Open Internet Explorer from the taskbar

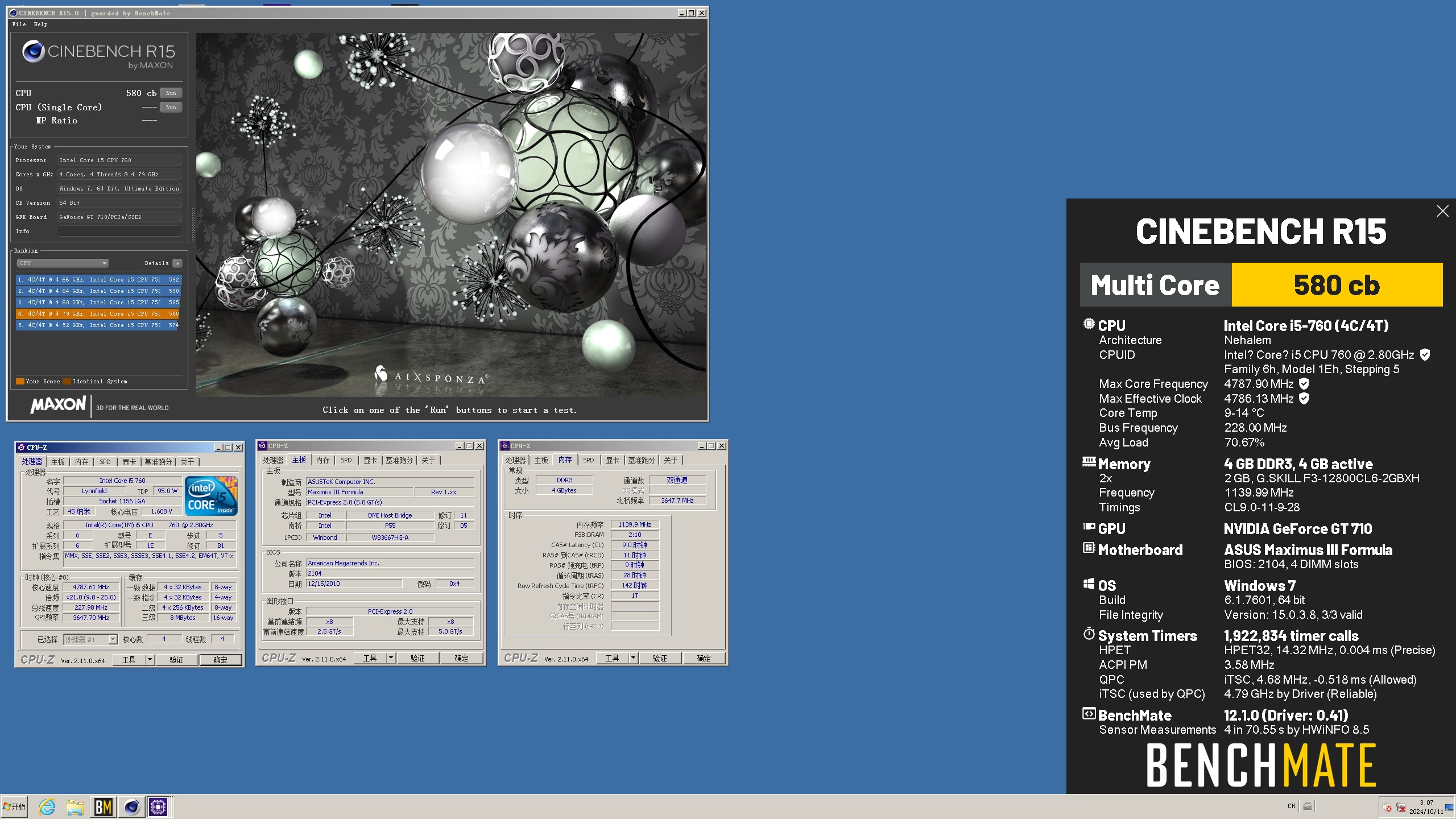pyautogui.click(x=47, y=806)
